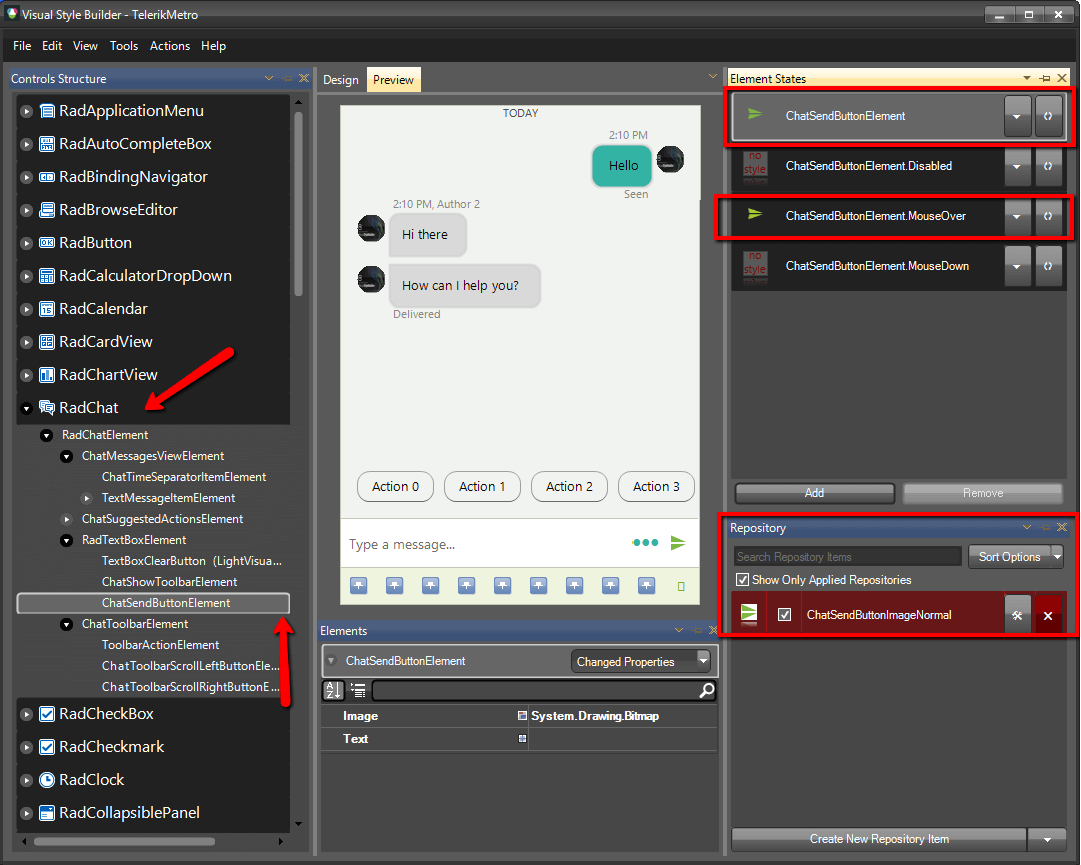Click the wrench edit icon on ChatSendButtonImageNormal
Screen dimensions: 1081x865
click(1018, 614)
